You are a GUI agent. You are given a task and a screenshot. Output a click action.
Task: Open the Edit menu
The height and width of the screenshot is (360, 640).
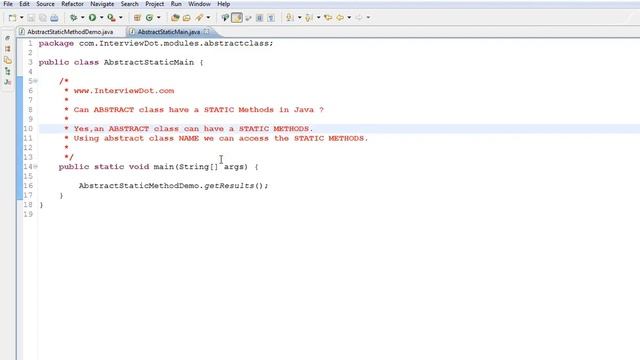24,4
